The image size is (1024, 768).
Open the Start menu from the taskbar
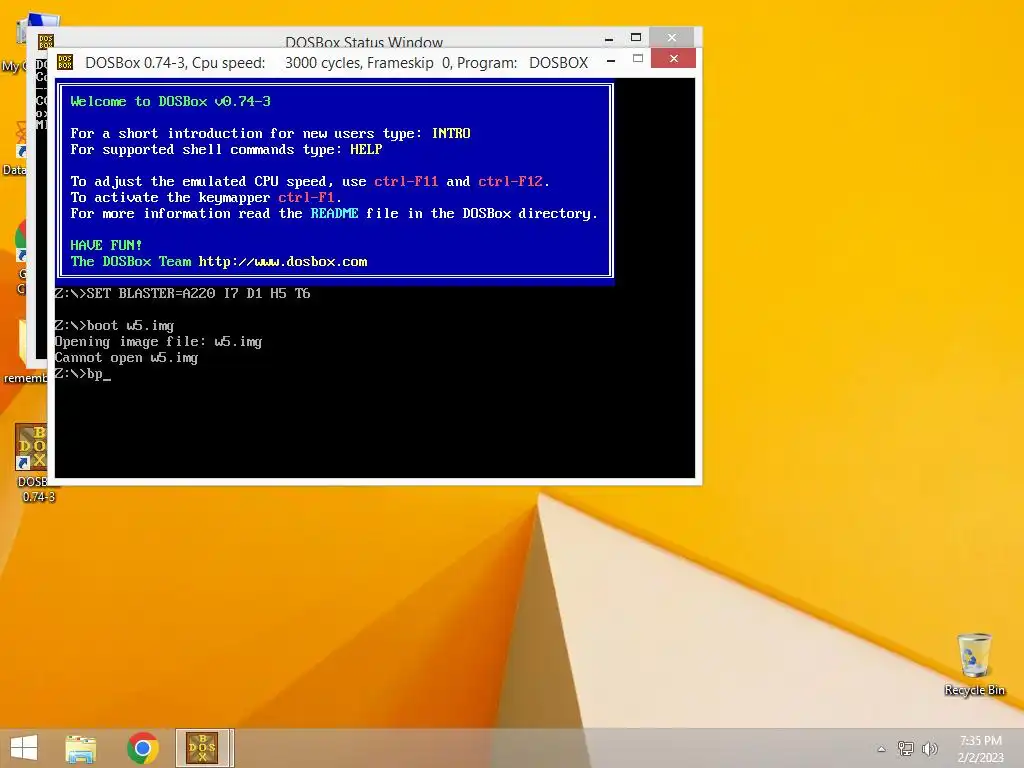point(24,748)
